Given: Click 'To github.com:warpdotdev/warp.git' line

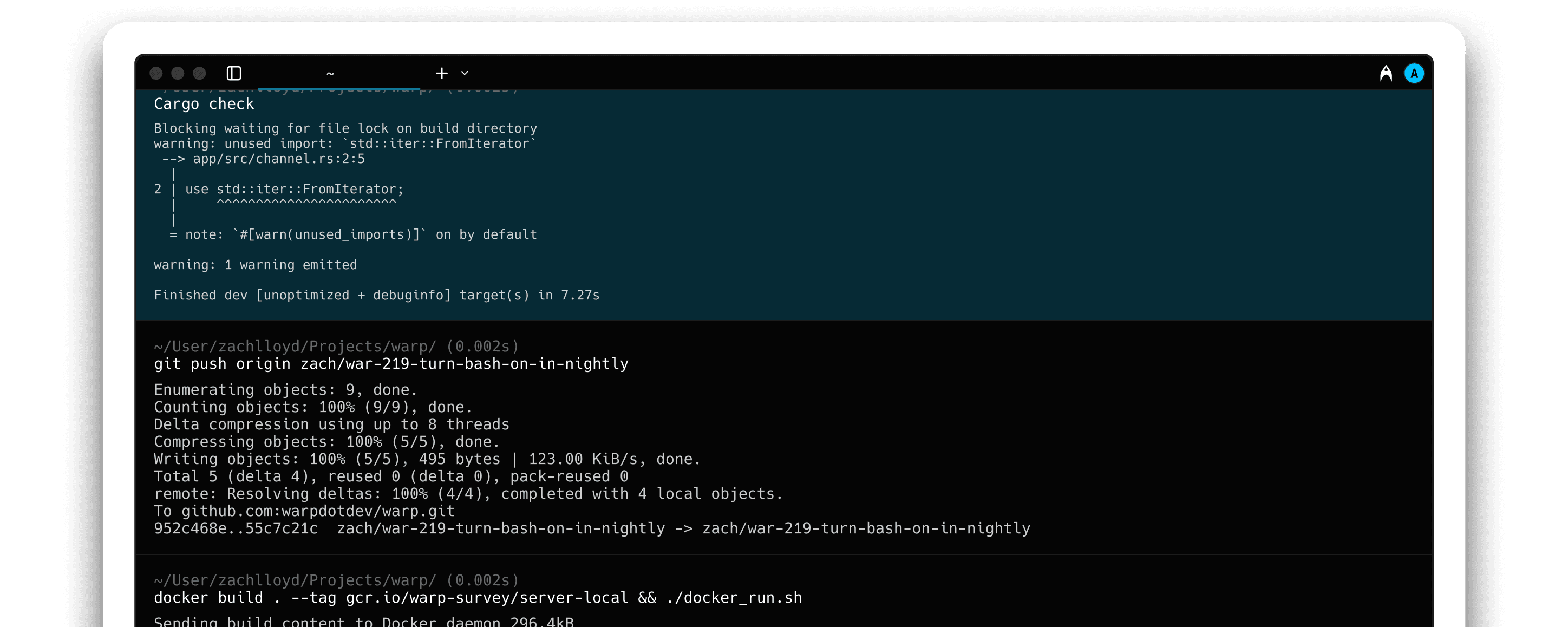Looking at the screenshot, I should coord(304,511).
